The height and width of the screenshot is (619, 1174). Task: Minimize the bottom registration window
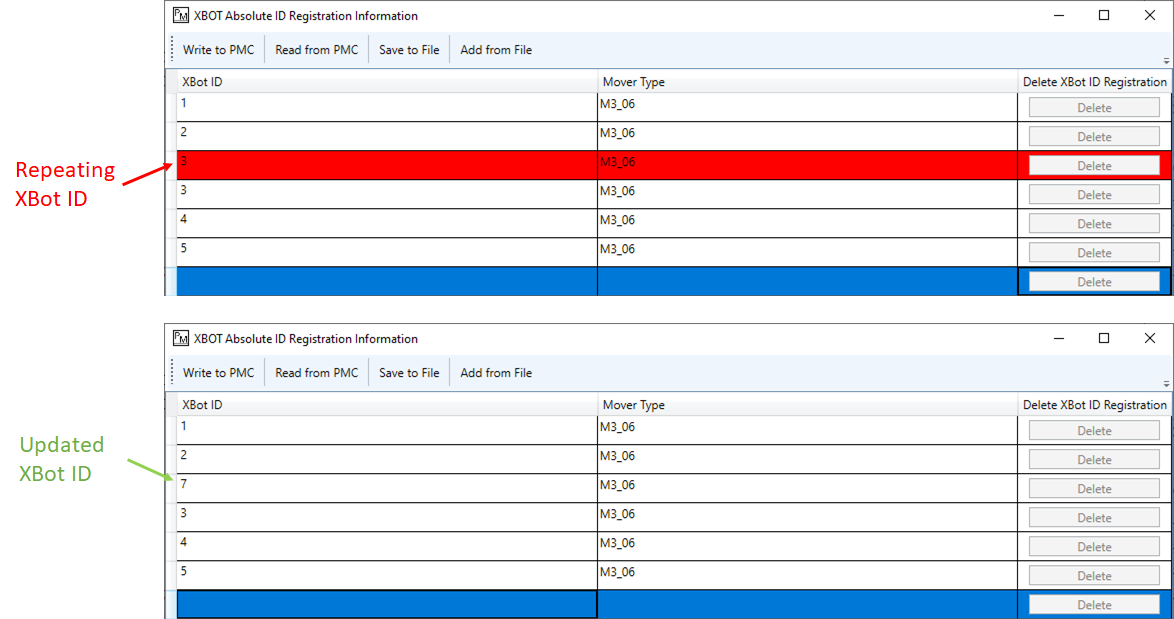1058,339
